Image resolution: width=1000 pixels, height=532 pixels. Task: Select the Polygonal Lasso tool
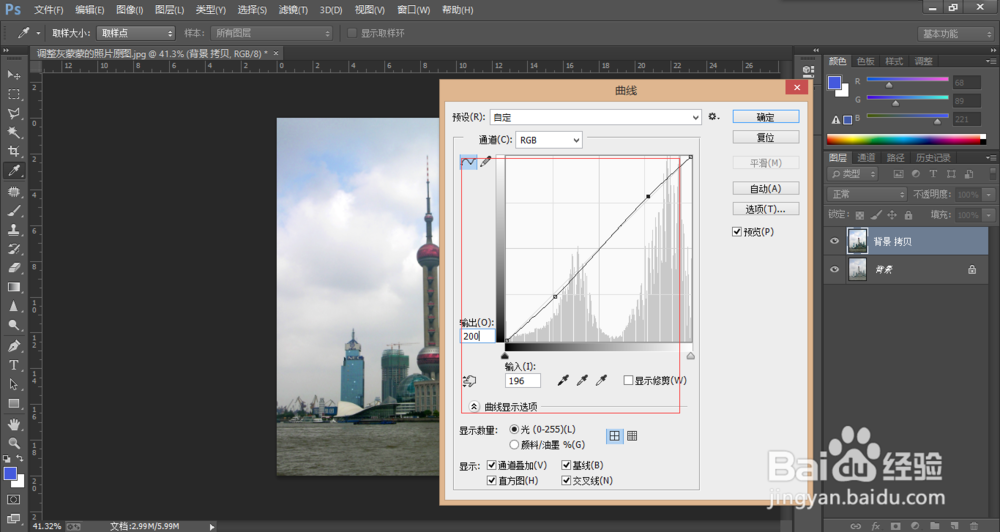(x=13, y=114)
